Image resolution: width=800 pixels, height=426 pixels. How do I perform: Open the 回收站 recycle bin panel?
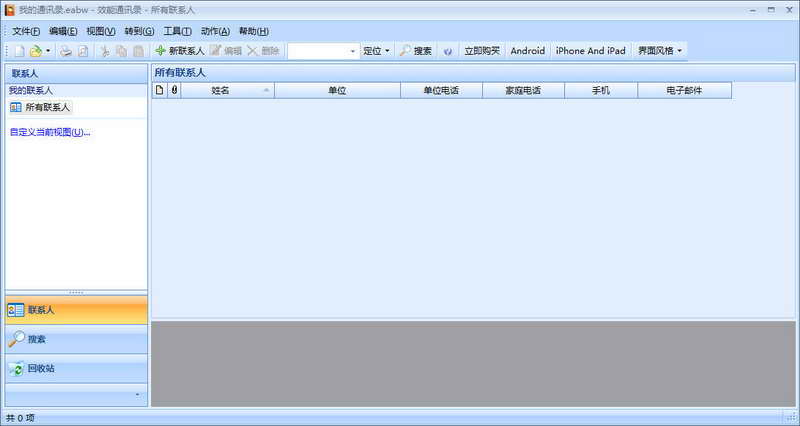[x=77, y=368]
